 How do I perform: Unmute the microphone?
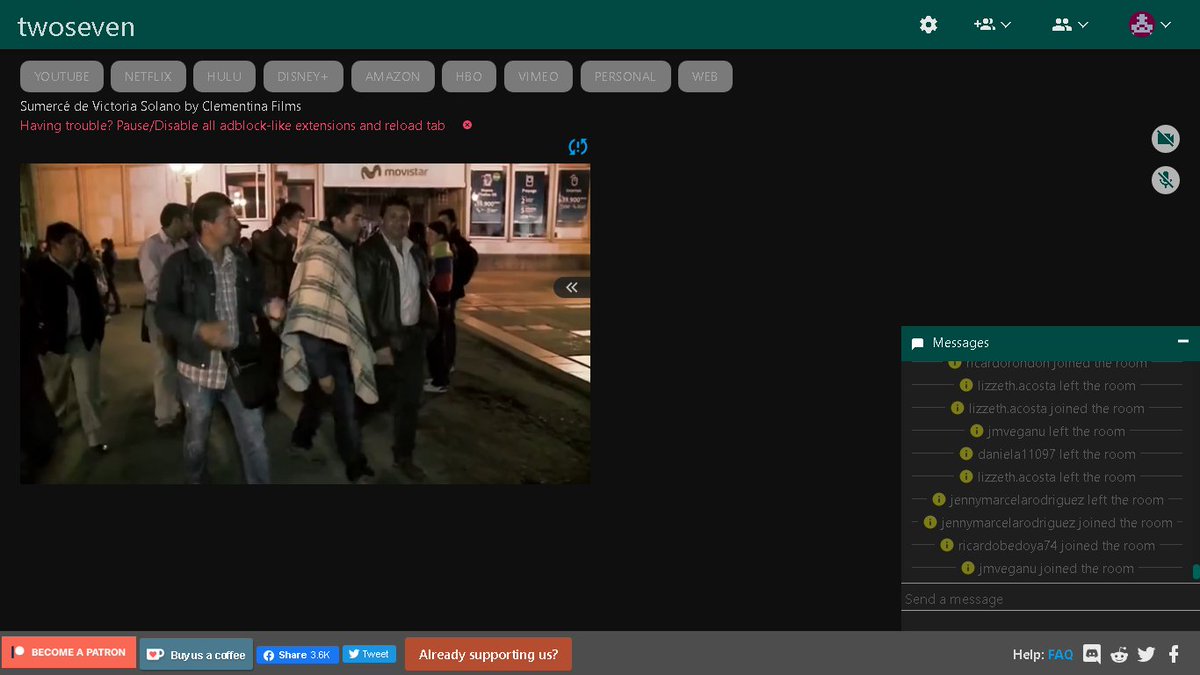tap(1165, 180)
